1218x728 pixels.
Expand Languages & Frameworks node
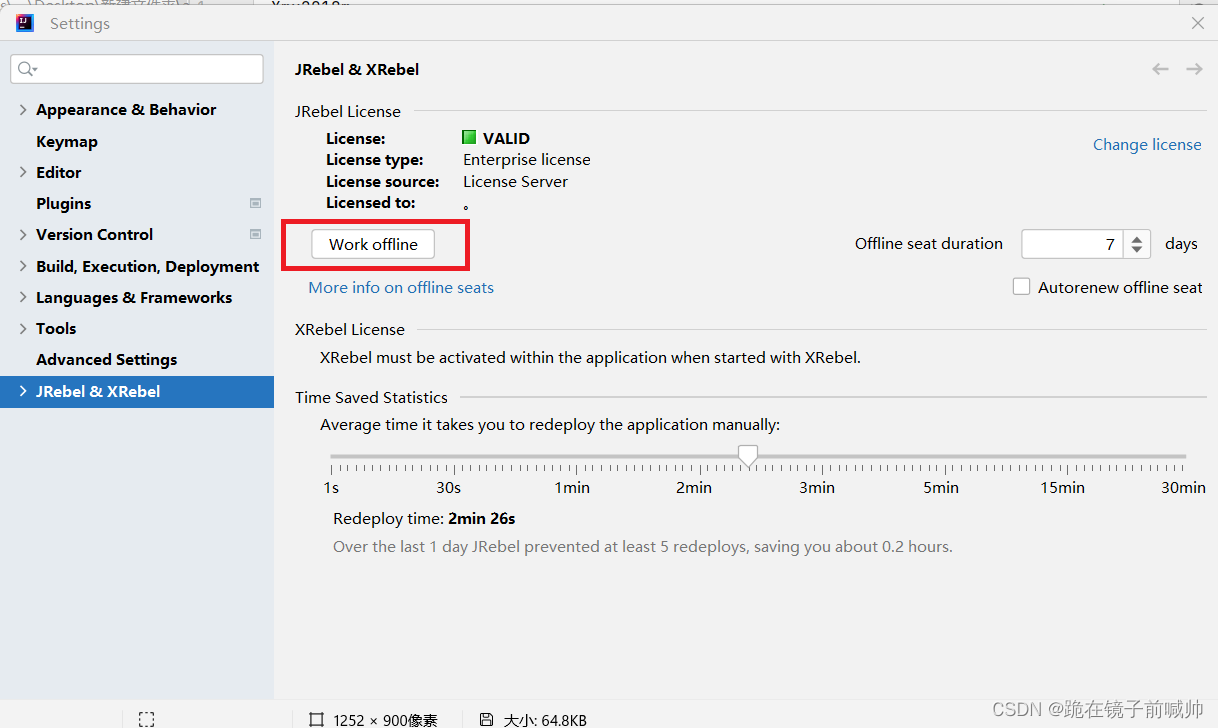(x=23, y=297)
